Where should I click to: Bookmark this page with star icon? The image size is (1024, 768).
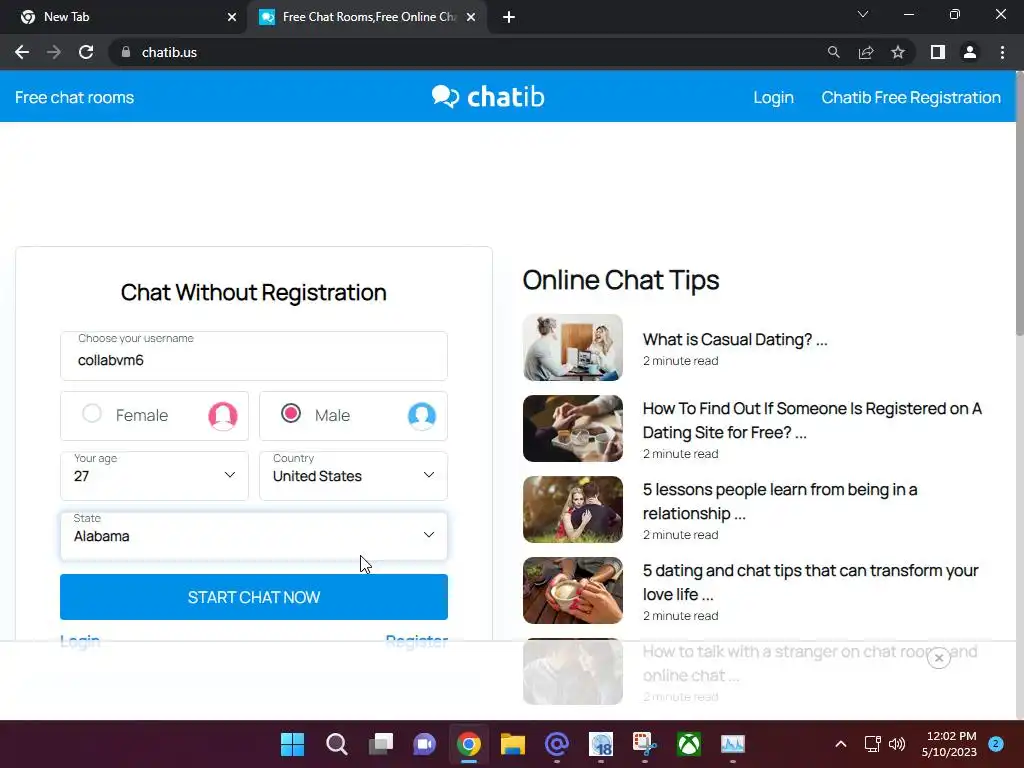898,52
